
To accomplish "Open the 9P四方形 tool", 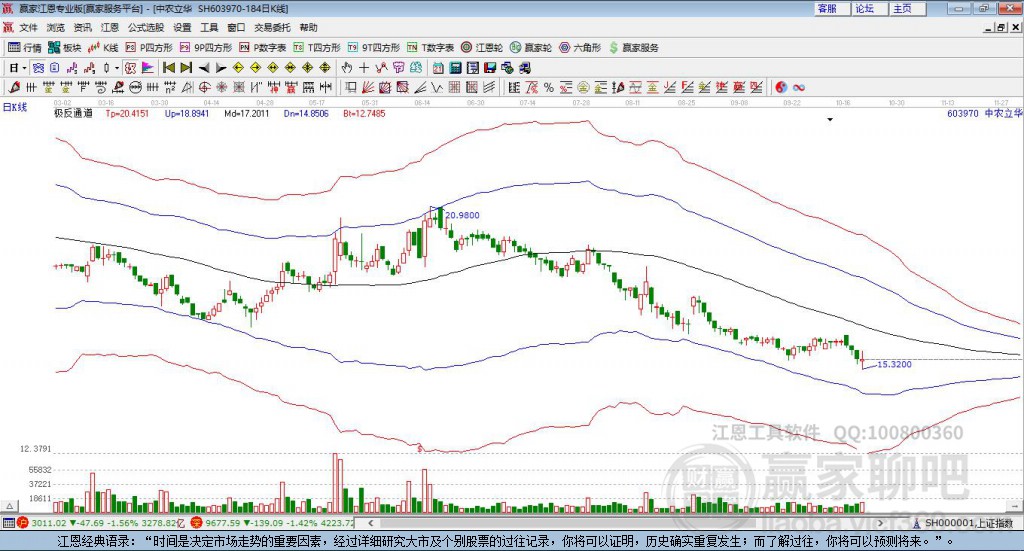I will pos(206,48).
